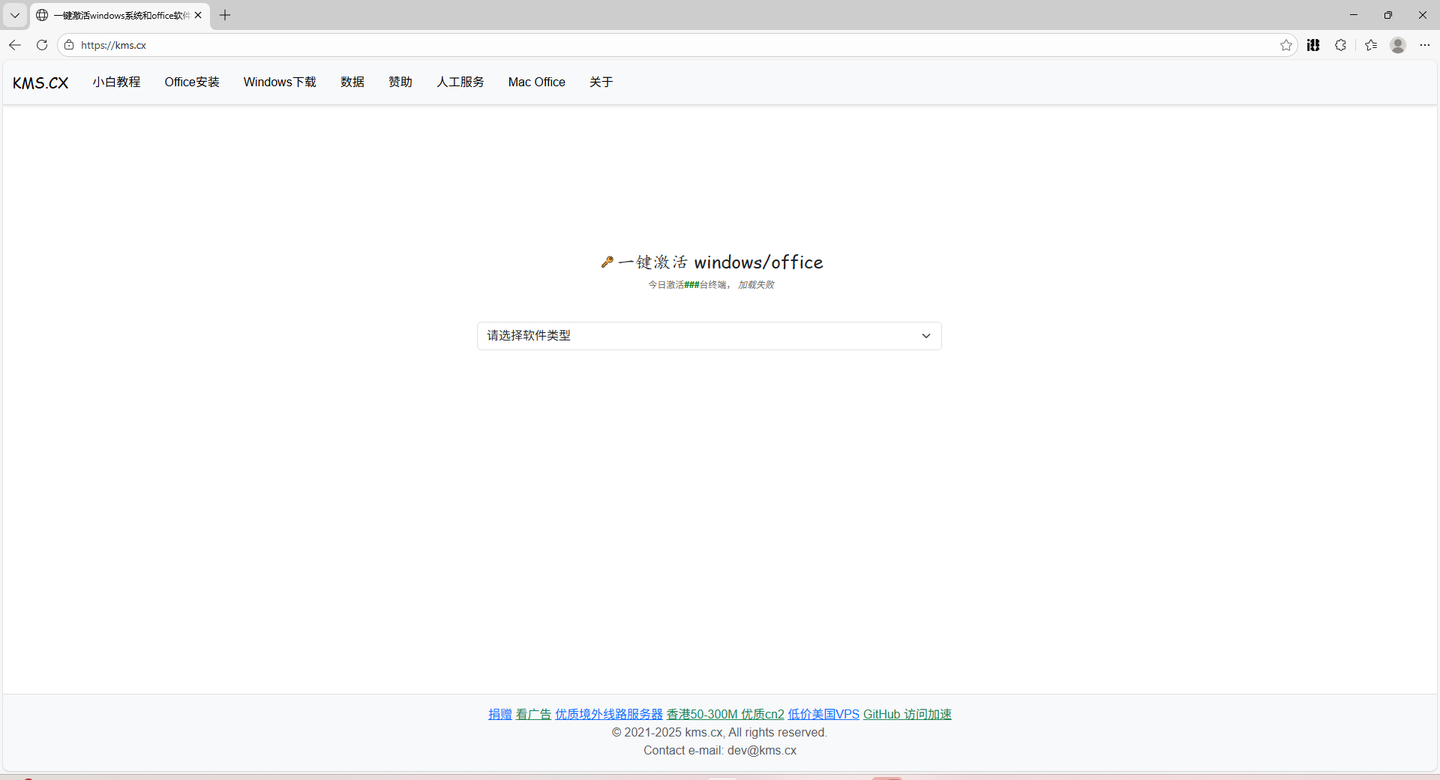Image resolution: width=1440 pixels, height=780 pixels.
Task: Open the black extension icon beside the address bar
Action: click(x=1313, y=45)
